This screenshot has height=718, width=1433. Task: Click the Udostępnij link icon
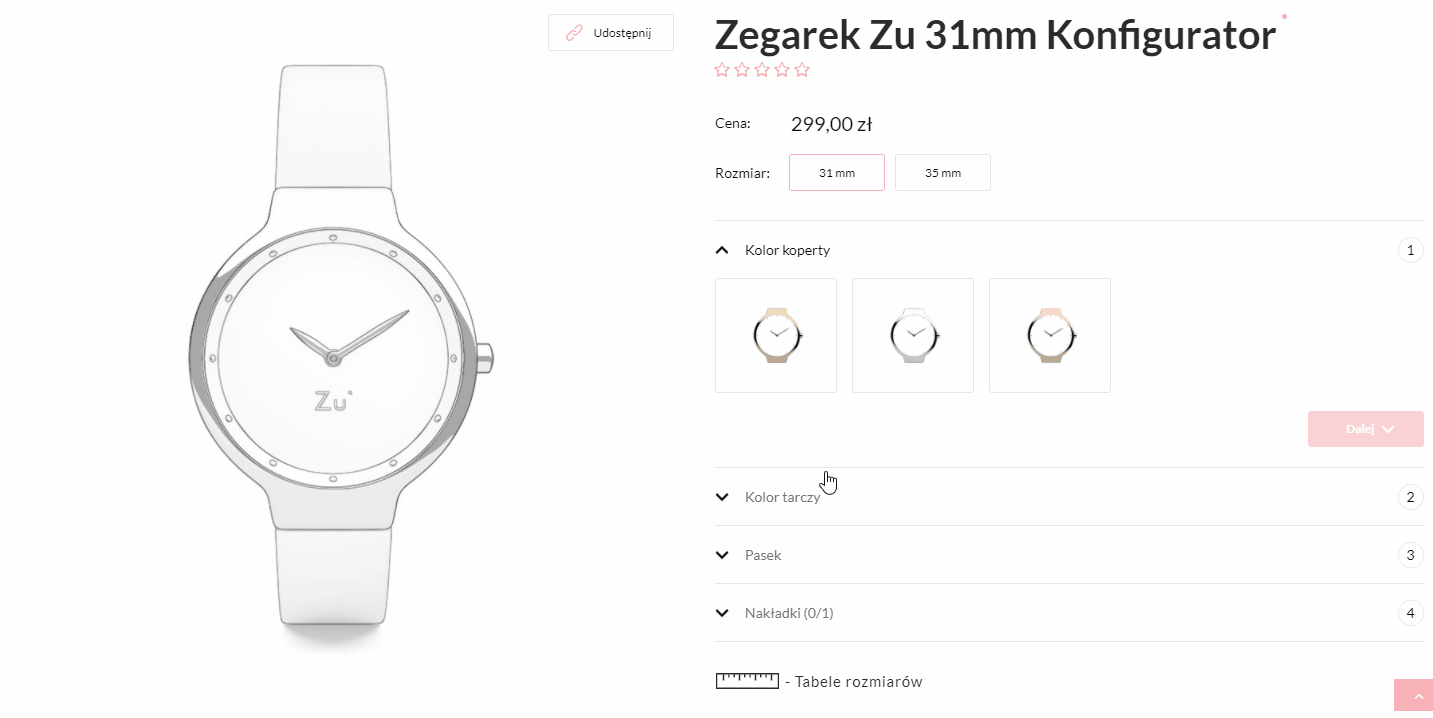(x=574, y=33)
